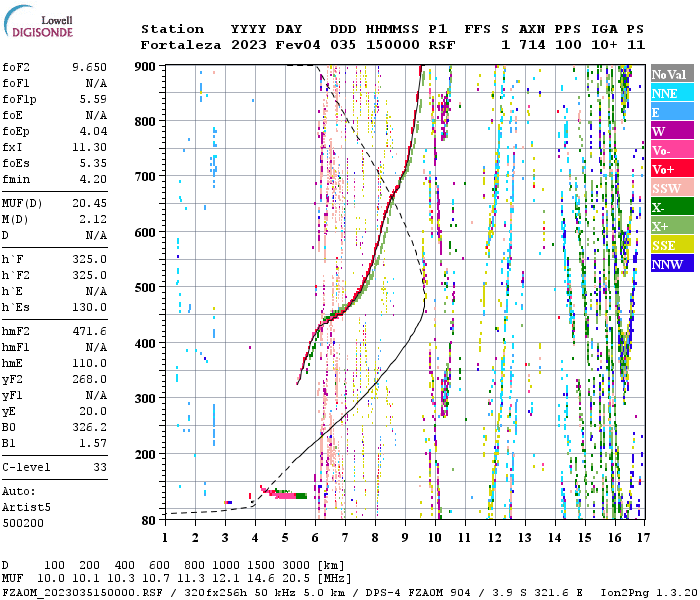The image size is (700, 600).
Task: Click the MUF(D) value 20.45
Action: [x=89, y=203]
